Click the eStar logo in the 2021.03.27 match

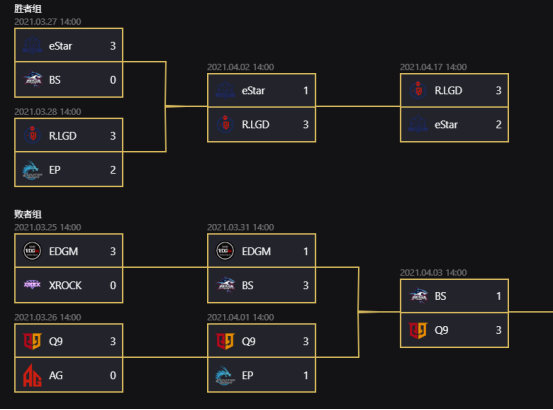32,45
